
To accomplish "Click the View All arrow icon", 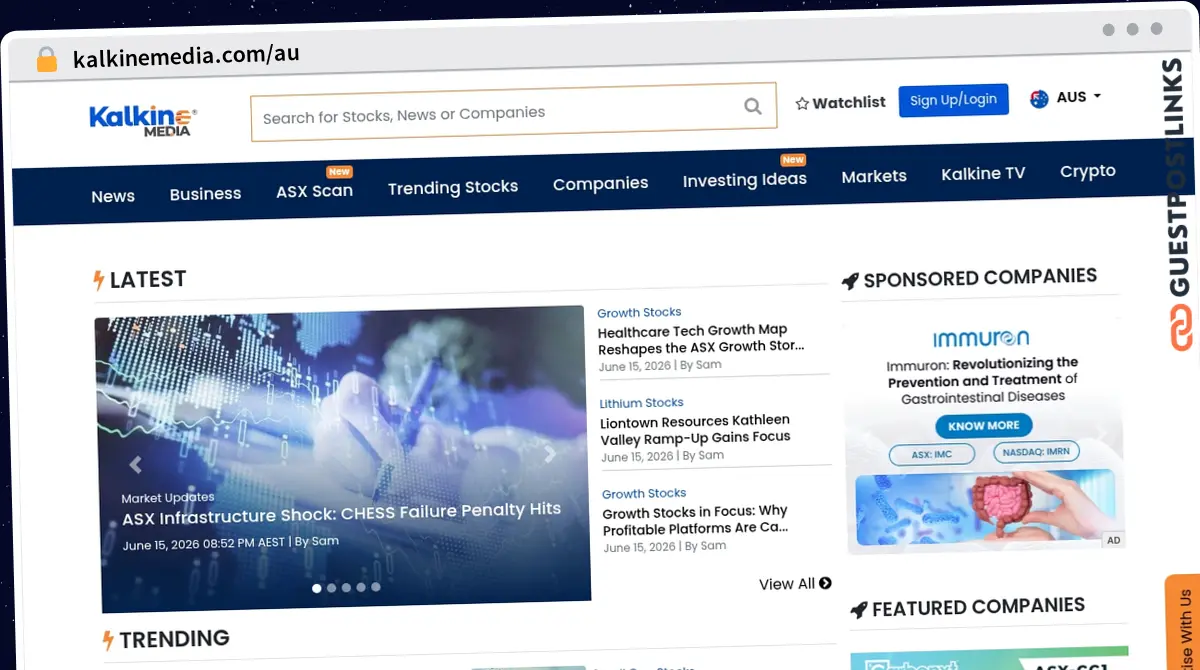I will [825, 583].
